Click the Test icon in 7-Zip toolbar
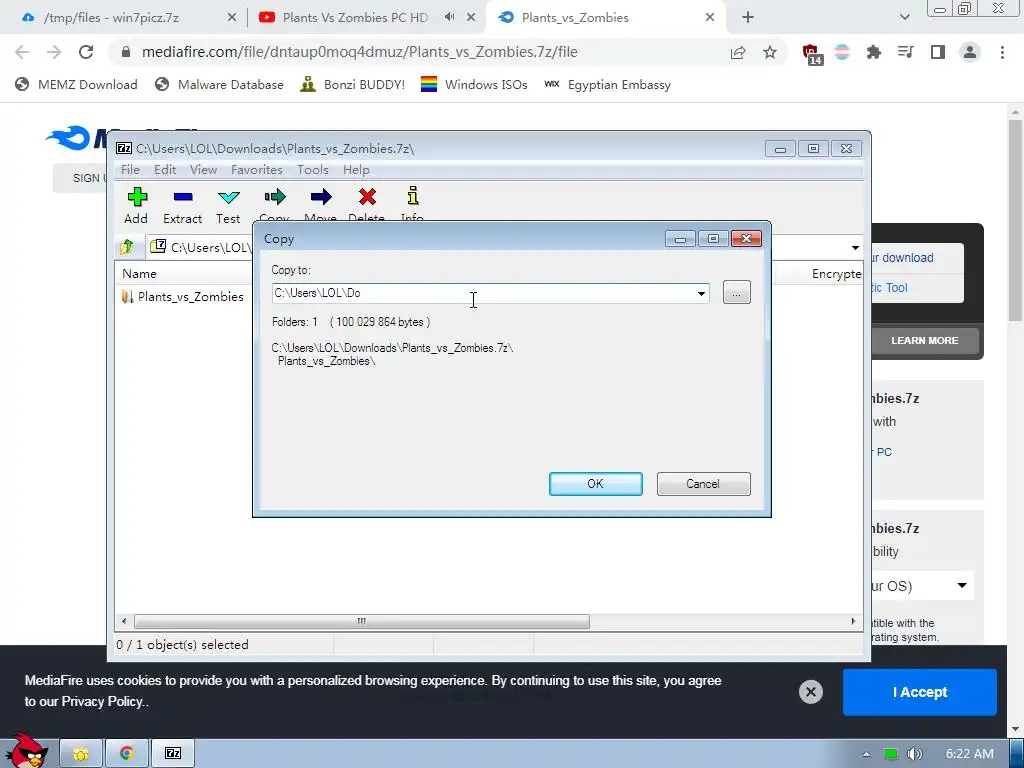The image size is (1024, 768). tap(229, 197)
